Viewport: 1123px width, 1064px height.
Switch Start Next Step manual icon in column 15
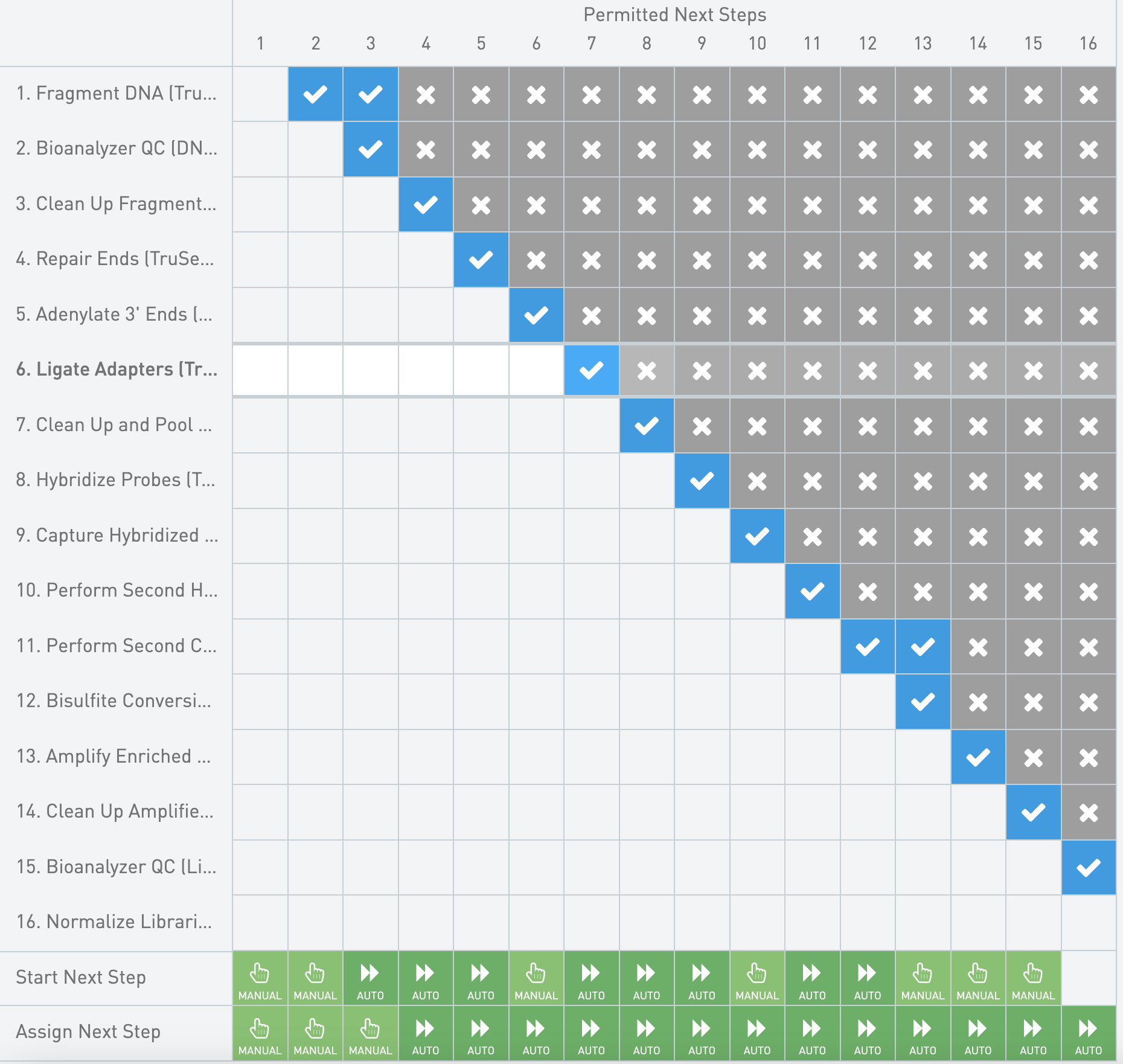tap(1033, 978)
